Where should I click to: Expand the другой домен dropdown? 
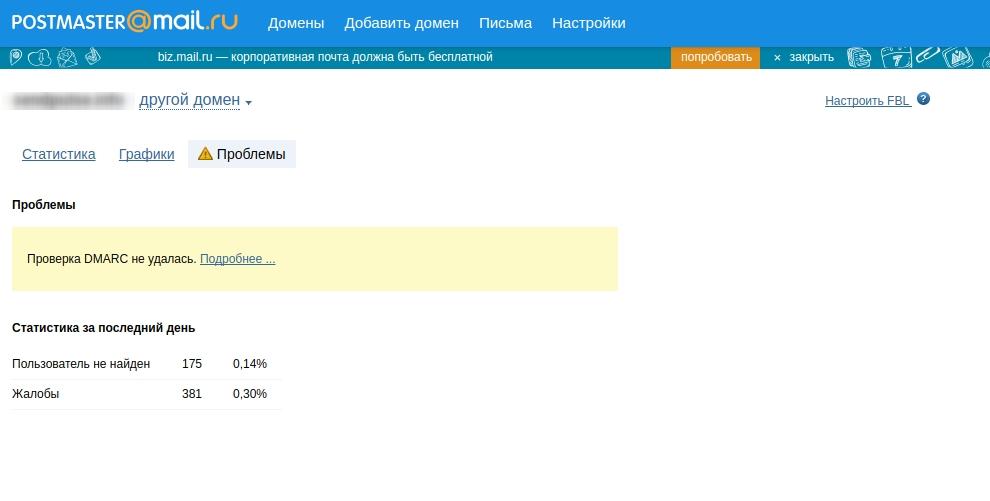pos(189,100)
